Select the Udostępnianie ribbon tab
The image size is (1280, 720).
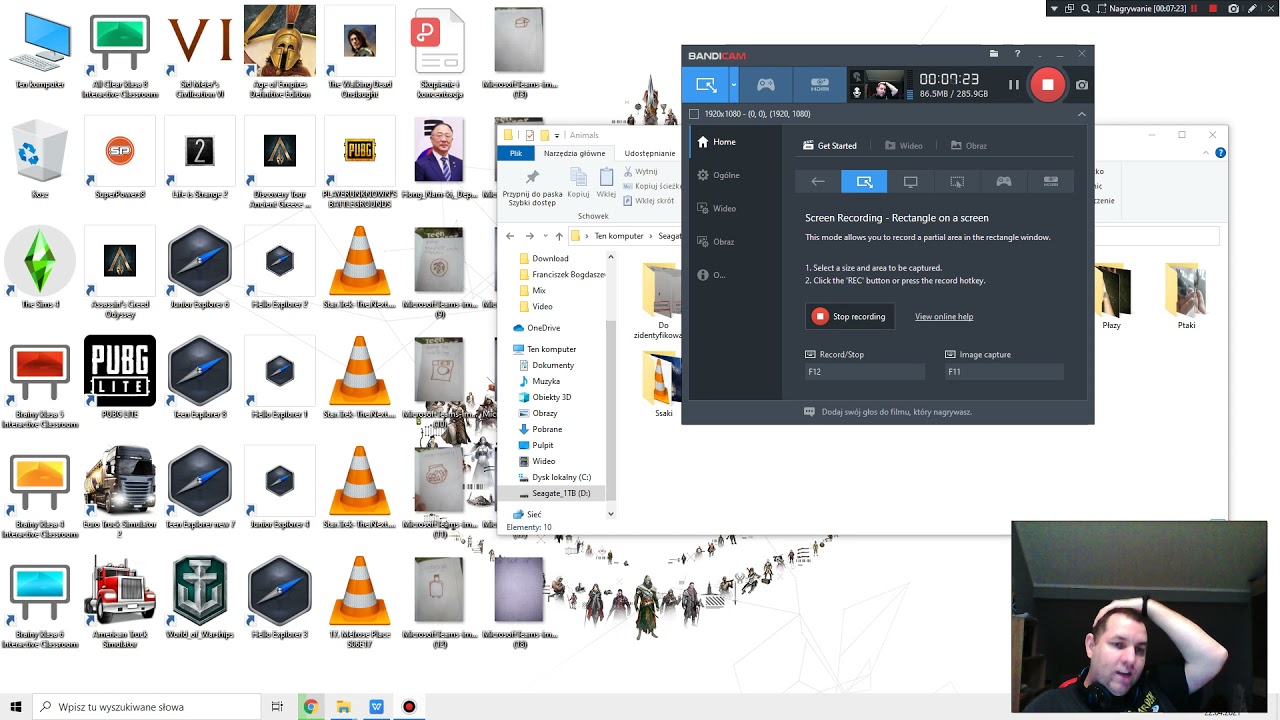(650, 153)
